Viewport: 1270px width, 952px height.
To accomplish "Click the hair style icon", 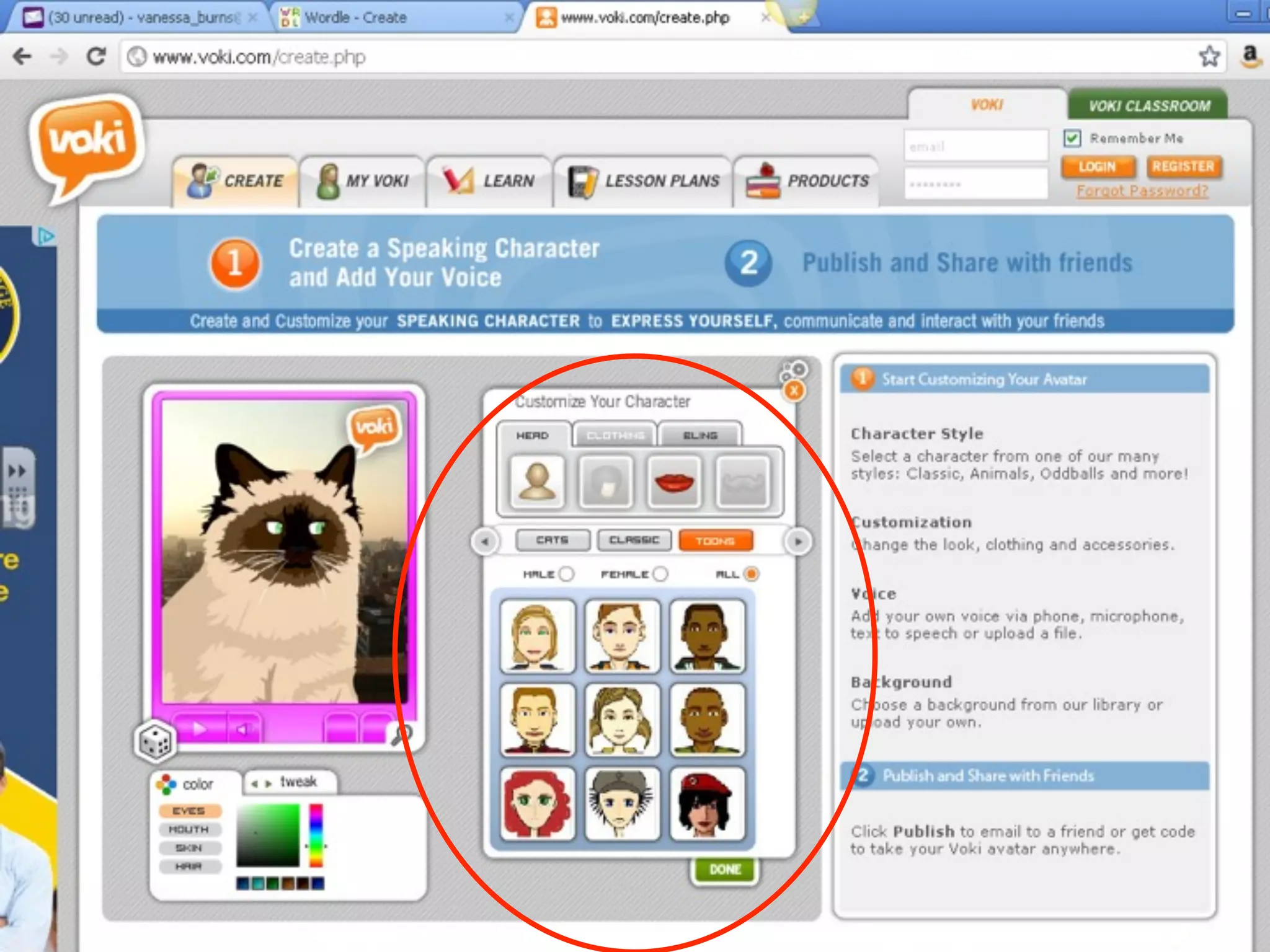I will click(x=606, y=482).
